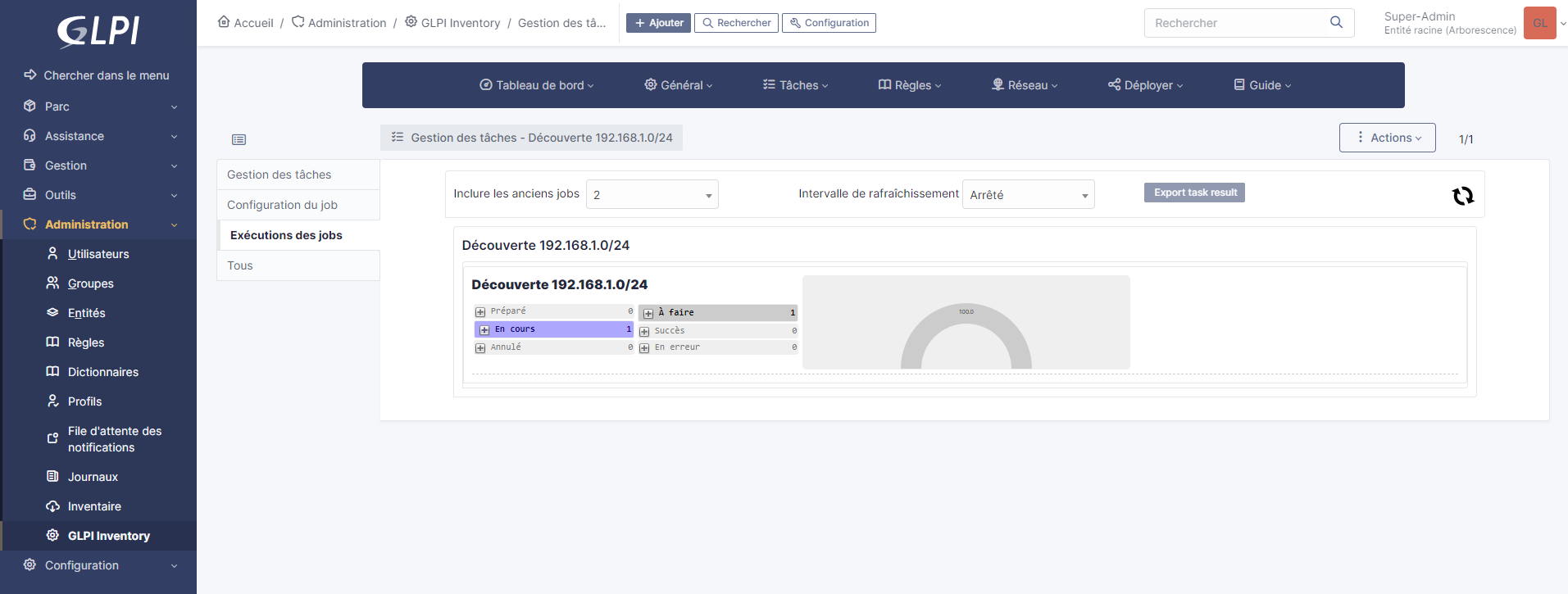Switch to the Tous tab
The image size is (1568, 594).
click(298, 265)
